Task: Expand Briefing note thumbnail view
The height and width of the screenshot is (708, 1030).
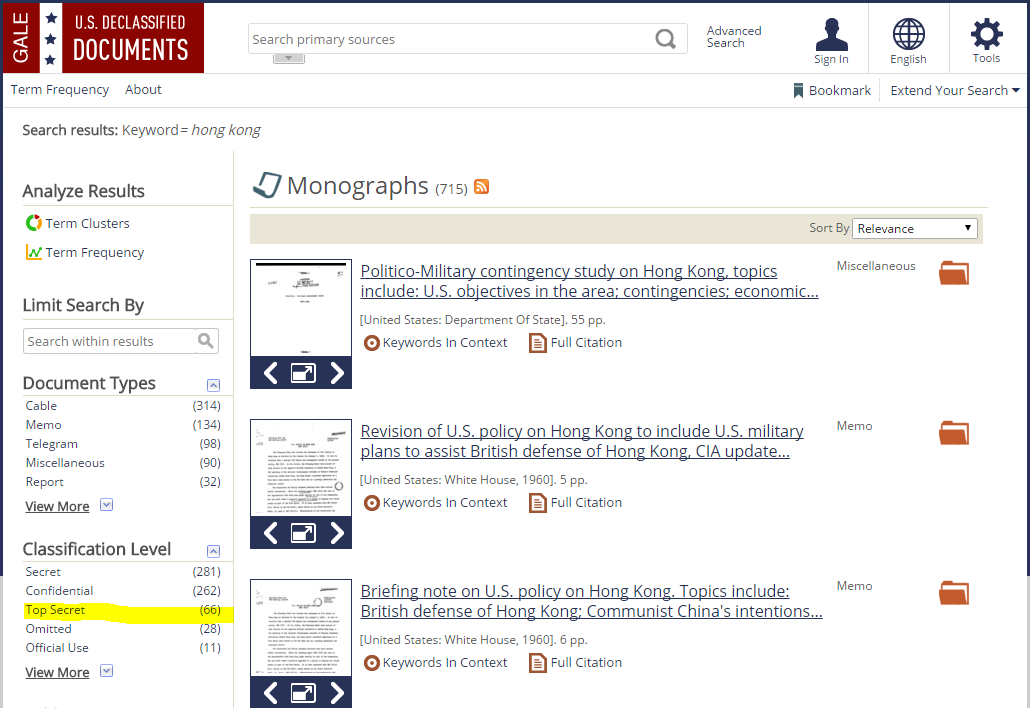Action: click(303, 693)
